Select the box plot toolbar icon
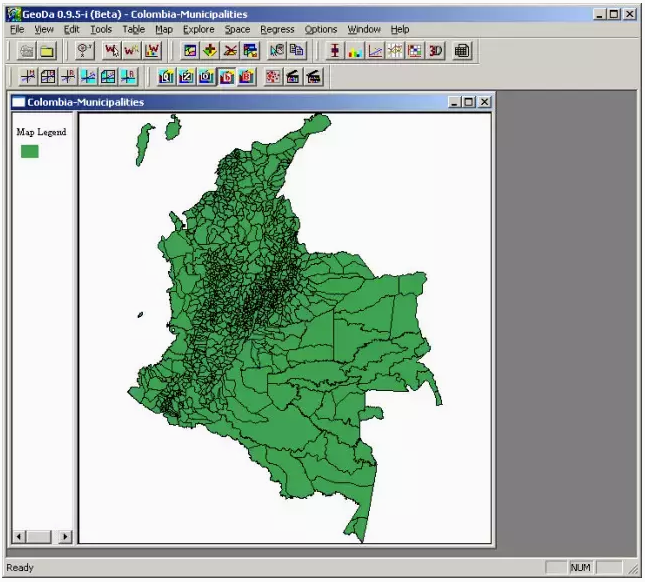The width and height of the screenshot is (645, 582). pyautogui.click(x=334, y=51)
